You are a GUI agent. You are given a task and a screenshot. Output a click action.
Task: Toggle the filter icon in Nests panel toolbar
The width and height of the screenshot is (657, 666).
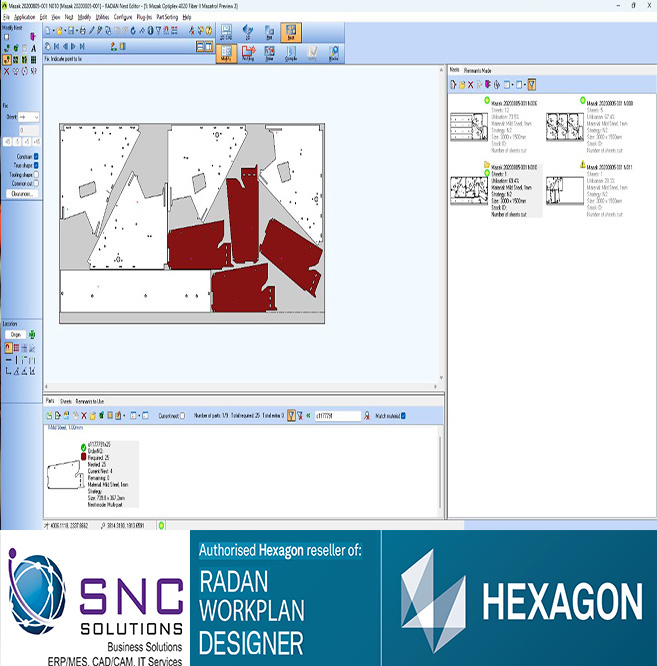coord(531,85)
